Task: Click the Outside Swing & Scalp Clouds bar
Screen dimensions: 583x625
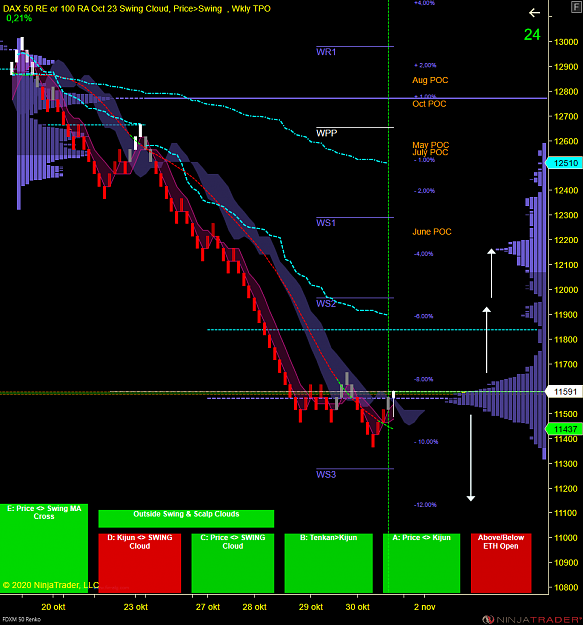Action: point(186,519)
